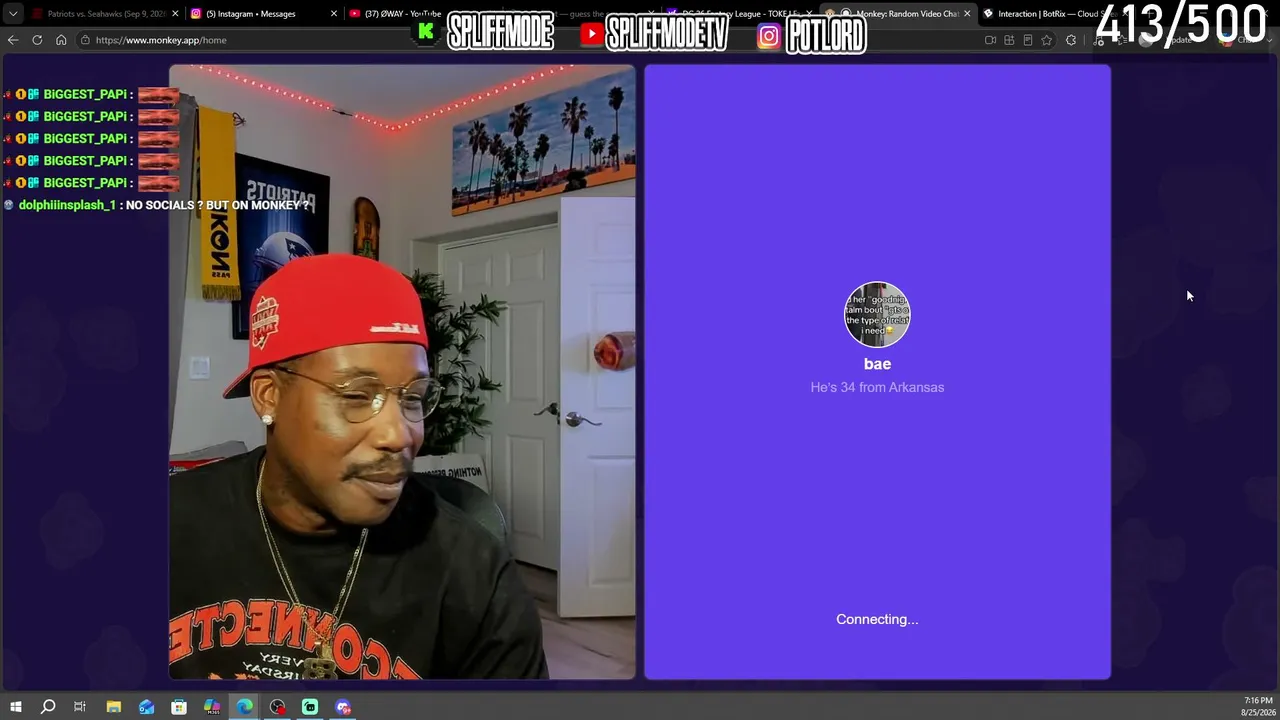Click the "Connecting..." status text
The image size is (1280, 720).
[x=877, y=619]
